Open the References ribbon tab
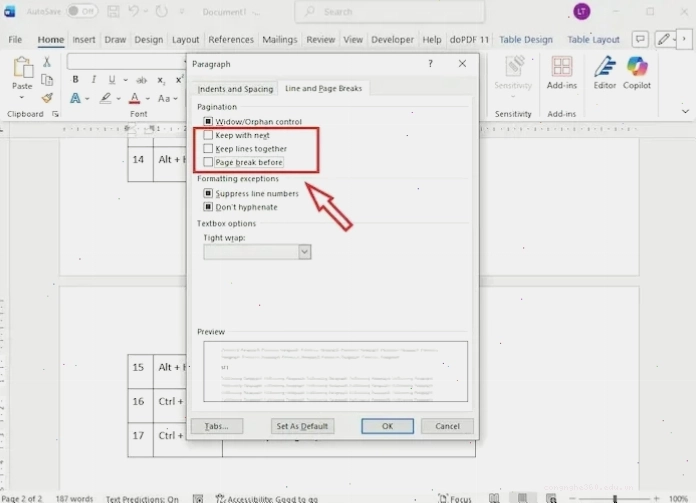The image size is (696, 504). coord(231,40)
